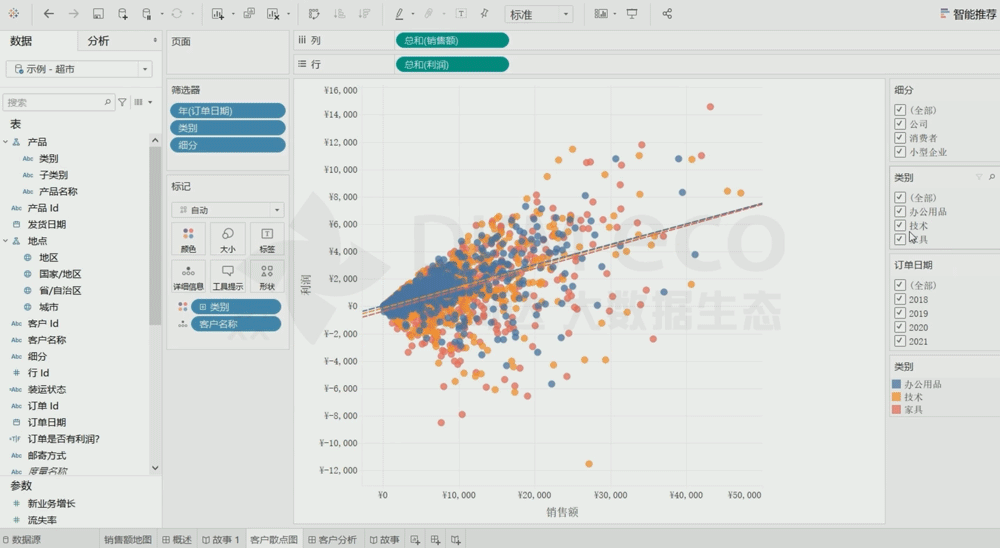
Task: Click the 技术 orange legend color swatch
Action: [897, 397]
